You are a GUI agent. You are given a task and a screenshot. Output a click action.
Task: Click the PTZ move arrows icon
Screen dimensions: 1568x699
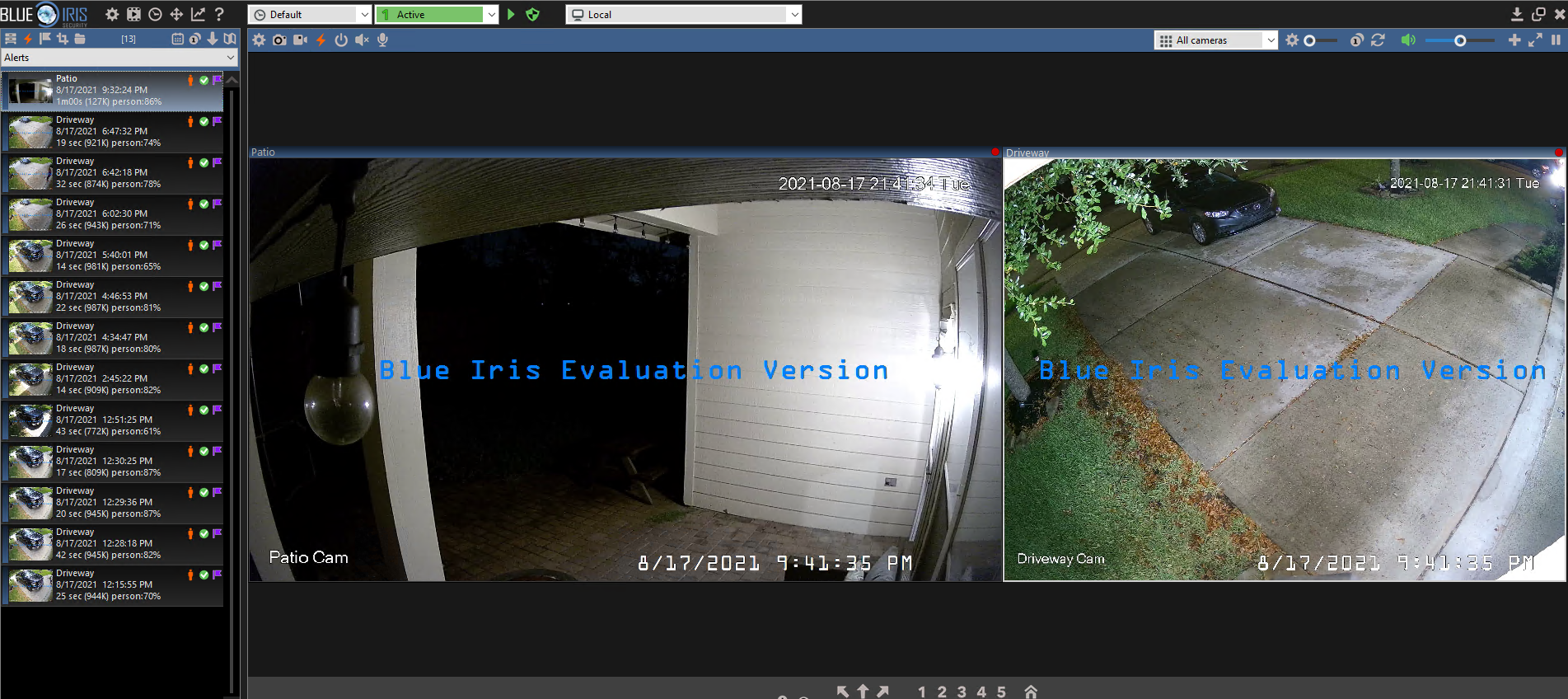click(x=176, y=14)
